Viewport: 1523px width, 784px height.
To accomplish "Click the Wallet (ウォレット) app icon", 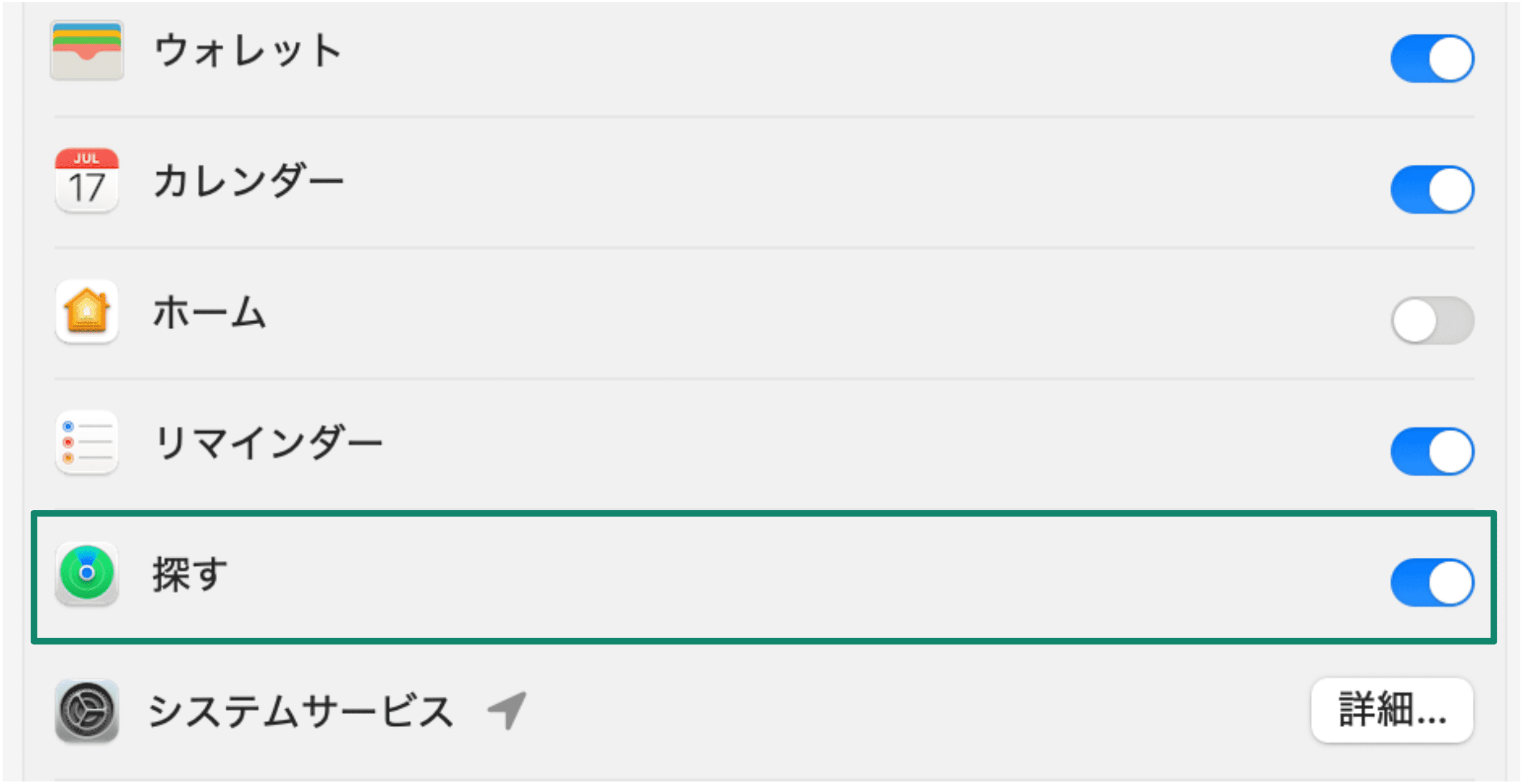I will (86, 50).
